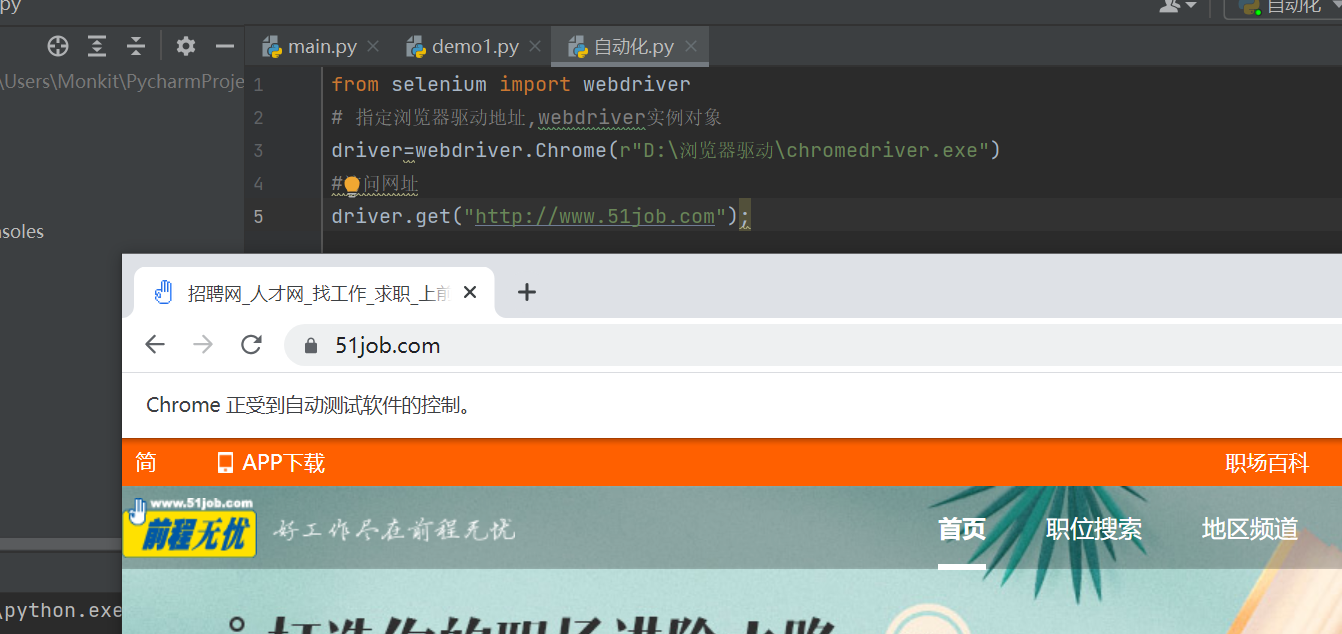Click the 前程无忧 51job logo
The width and height of the screenshot is (1342, 634).
190,526
